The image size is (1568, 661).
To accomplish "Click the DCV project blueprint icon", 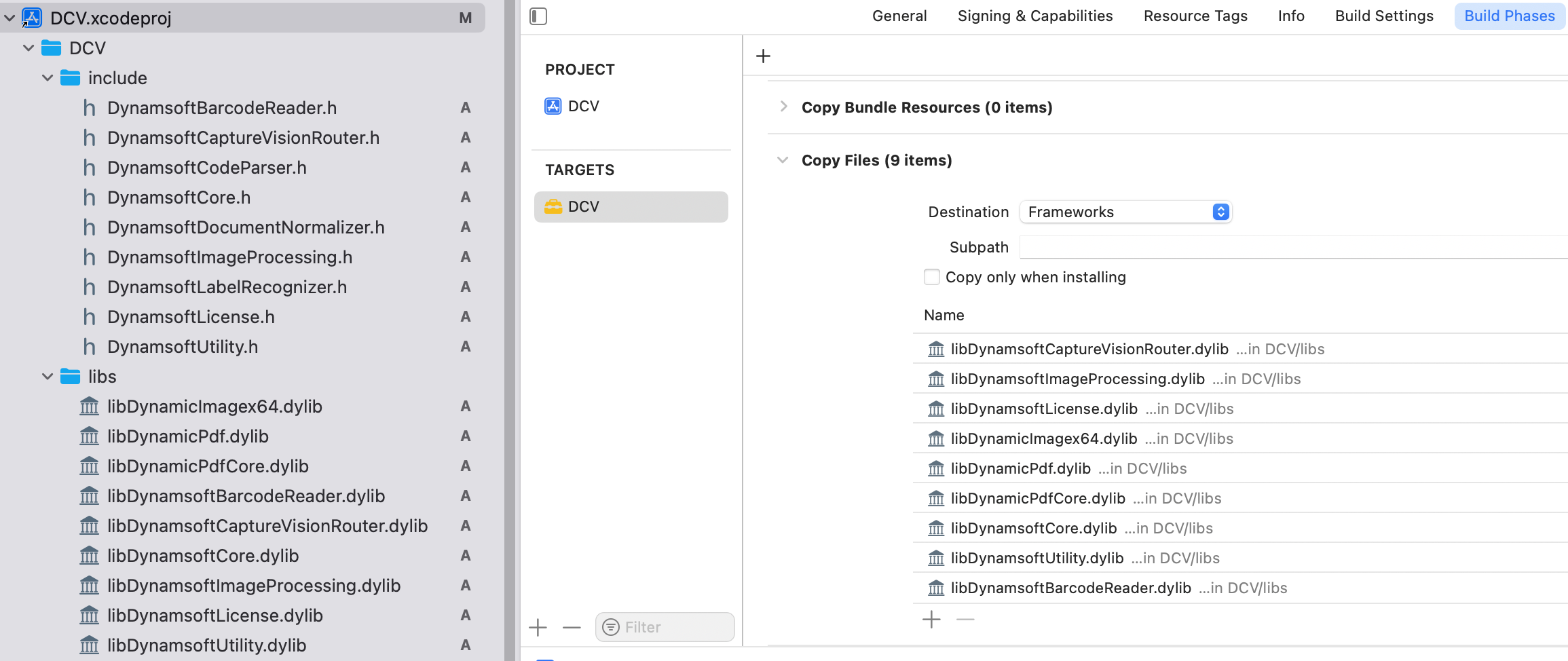I will coord(553,107).
